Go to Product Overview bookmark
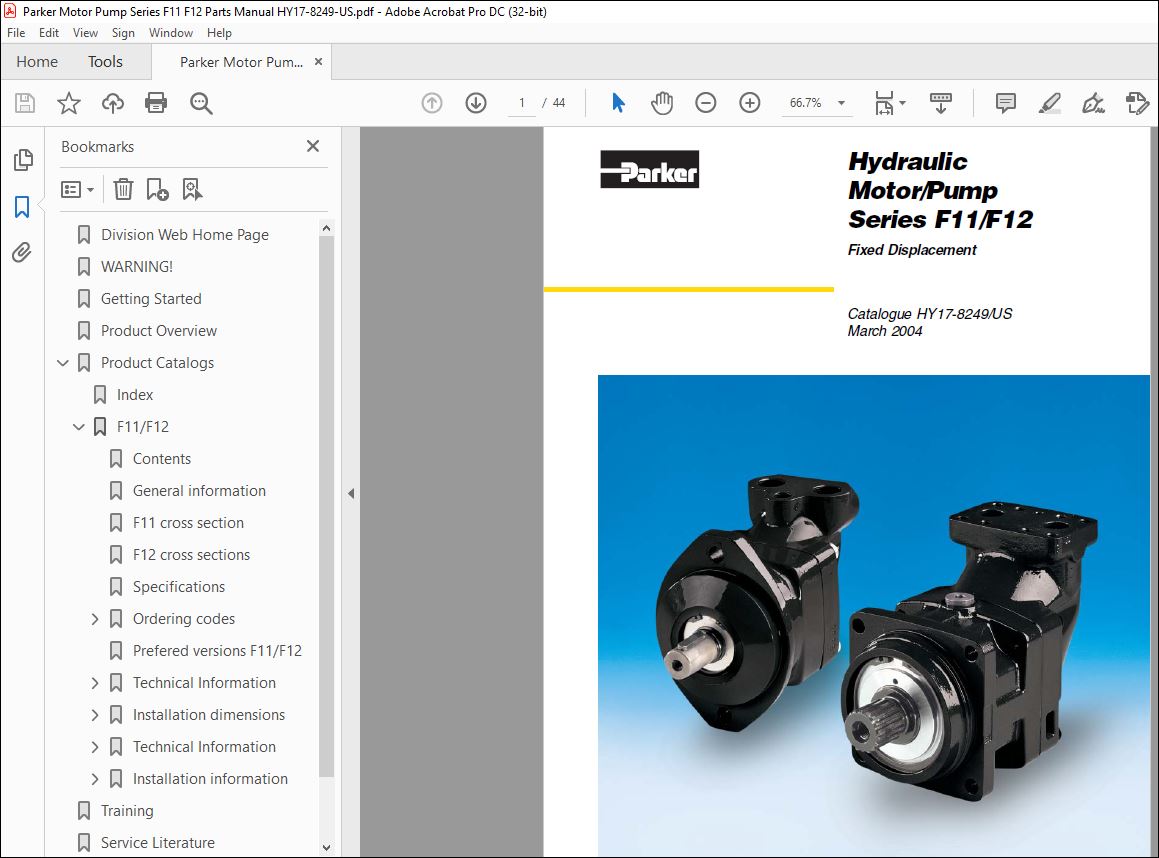Image resolution: width=1159 pixels, height=858 pixels. pyautogui.click(x=159, y=331)
